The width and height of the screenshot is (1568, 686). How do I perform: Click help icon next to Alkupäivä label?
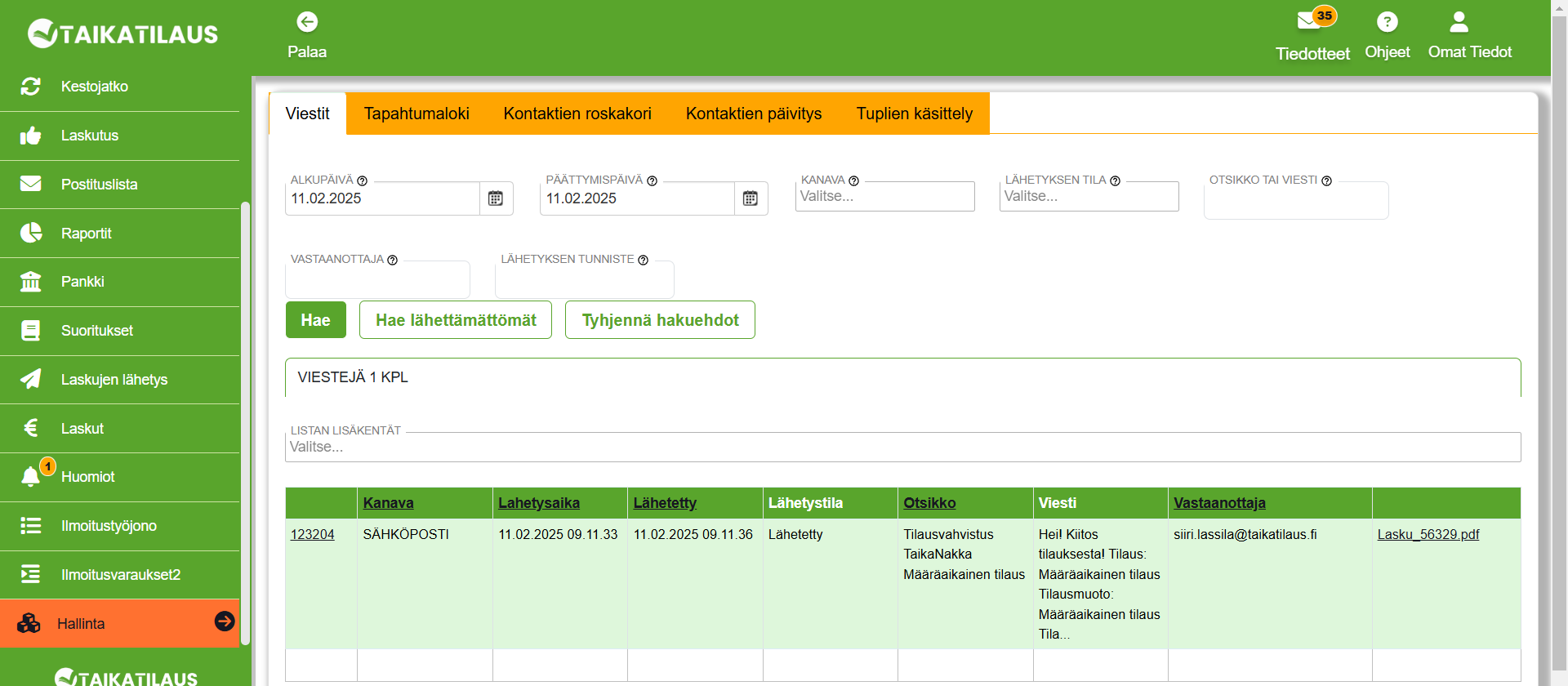pyautogui.click(x=363, y=181)
